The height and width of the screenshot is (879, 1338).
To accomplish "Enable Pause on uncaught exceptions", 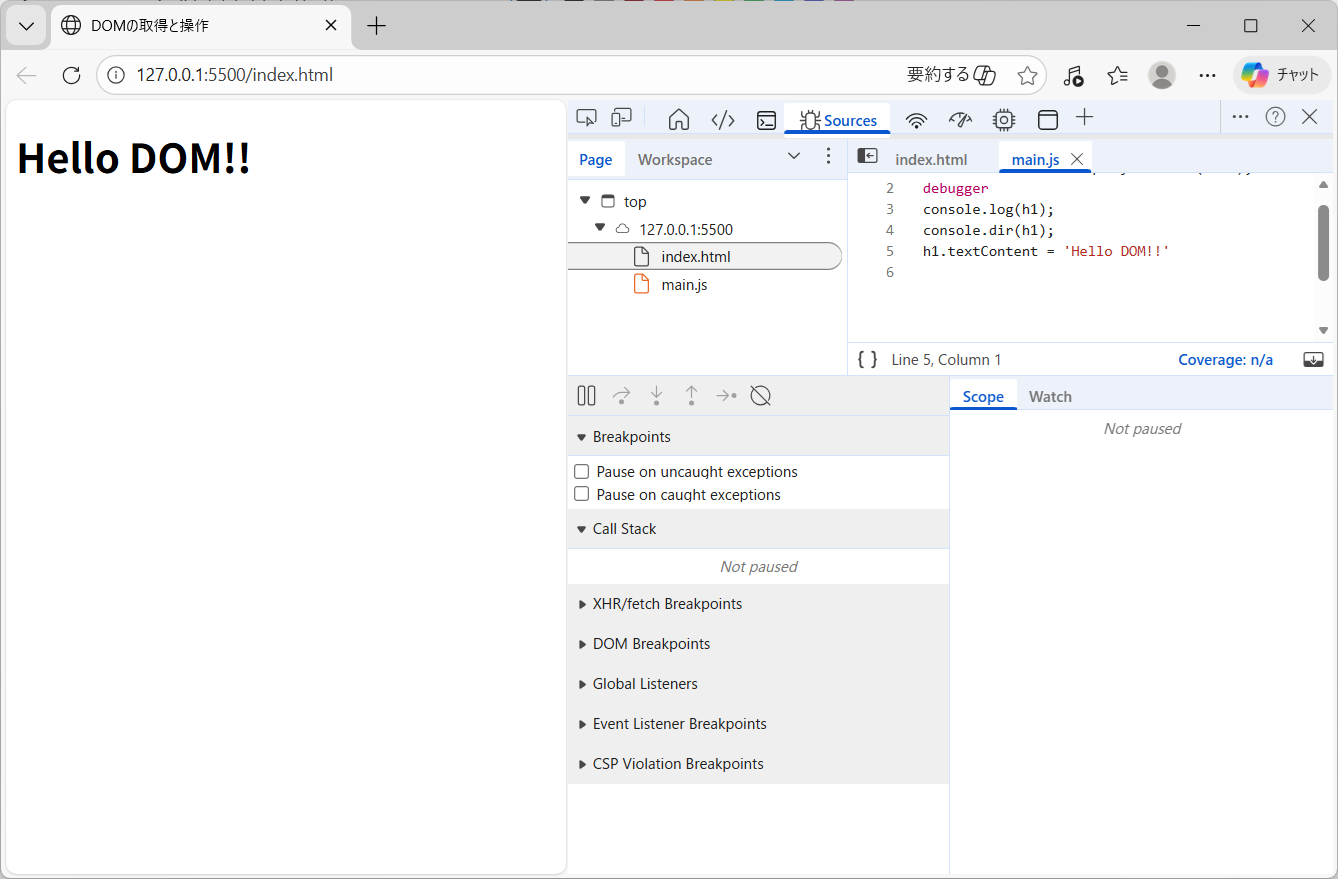I will 582,471.
